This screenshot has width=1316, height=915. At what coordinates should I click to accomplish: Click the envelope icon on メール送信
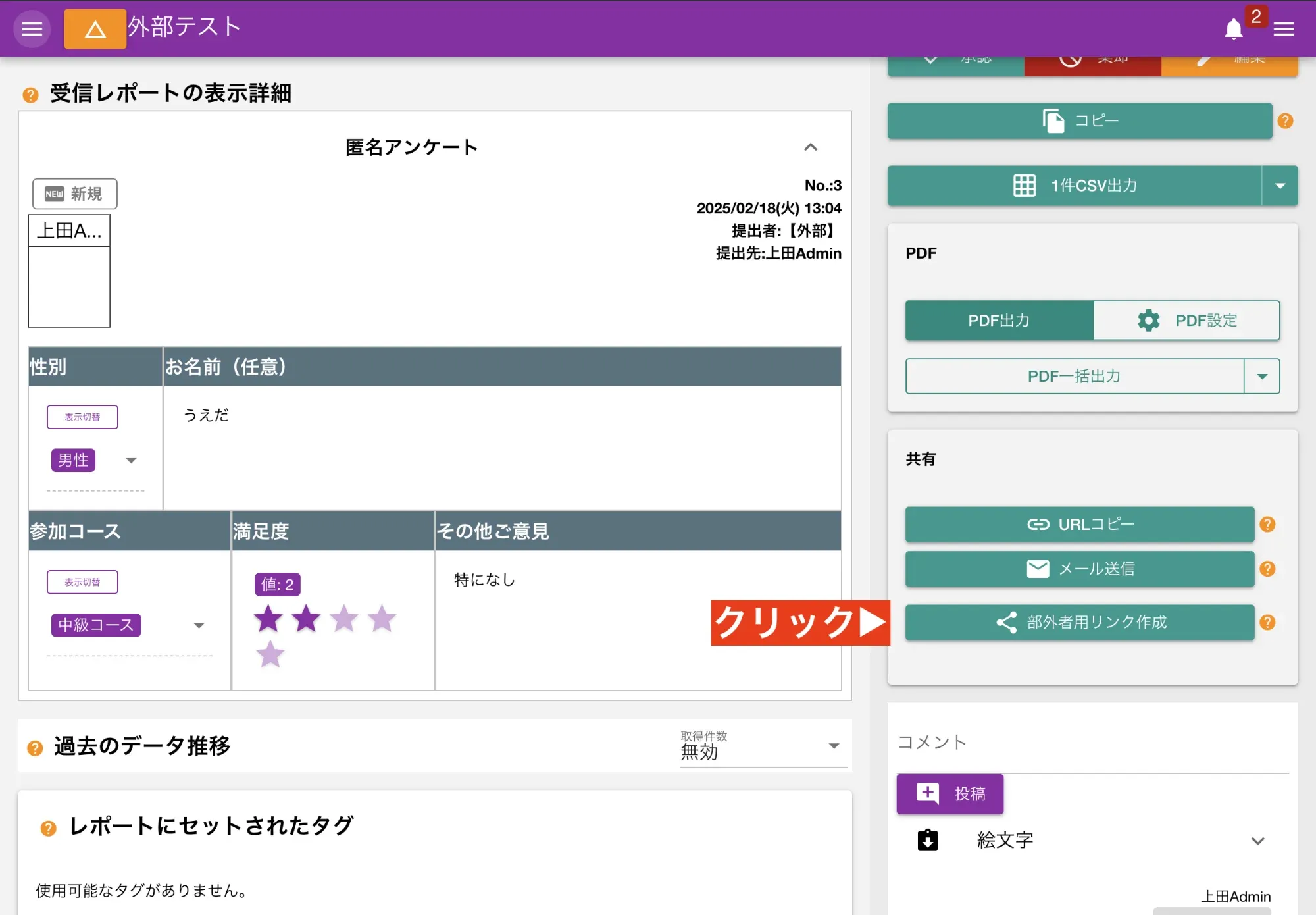click(1038, 569)
